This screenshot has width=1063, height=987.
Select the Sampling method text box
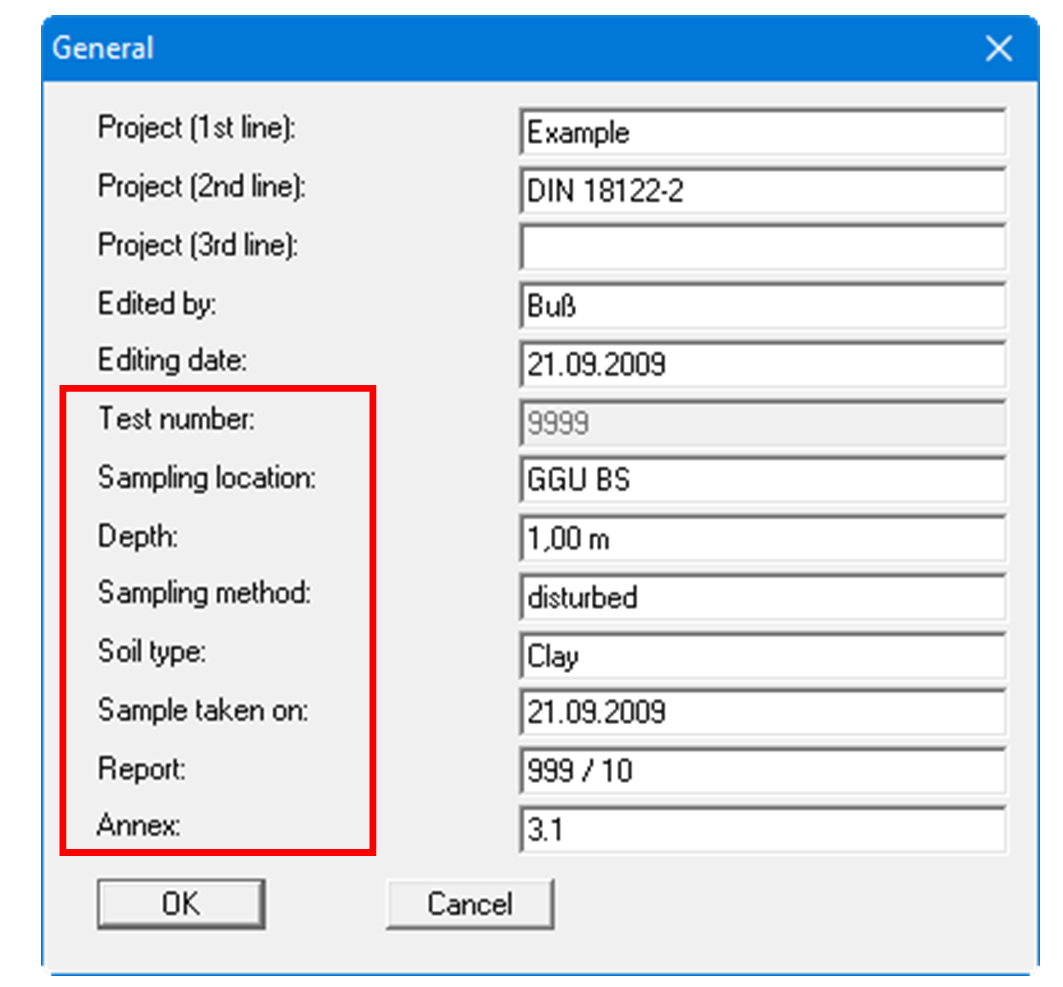click(762, 597)
